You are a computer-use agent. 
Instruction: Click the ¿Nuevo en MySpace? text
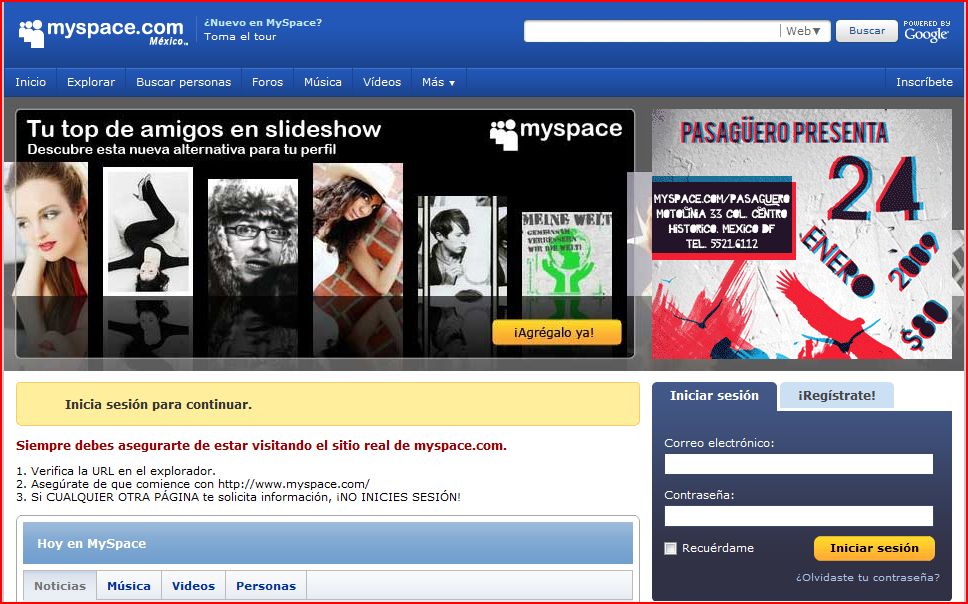263,23
